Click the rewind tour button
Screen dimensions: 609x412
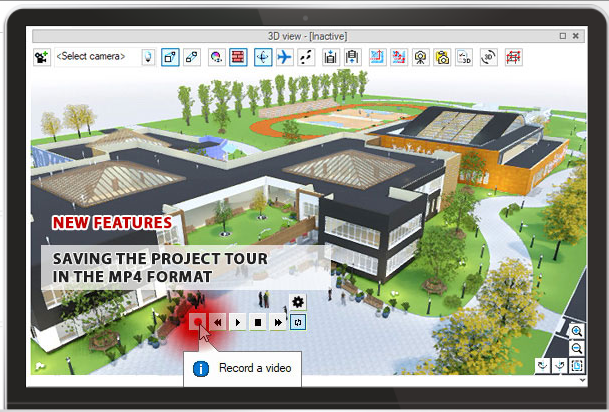(x=218, y=322)
